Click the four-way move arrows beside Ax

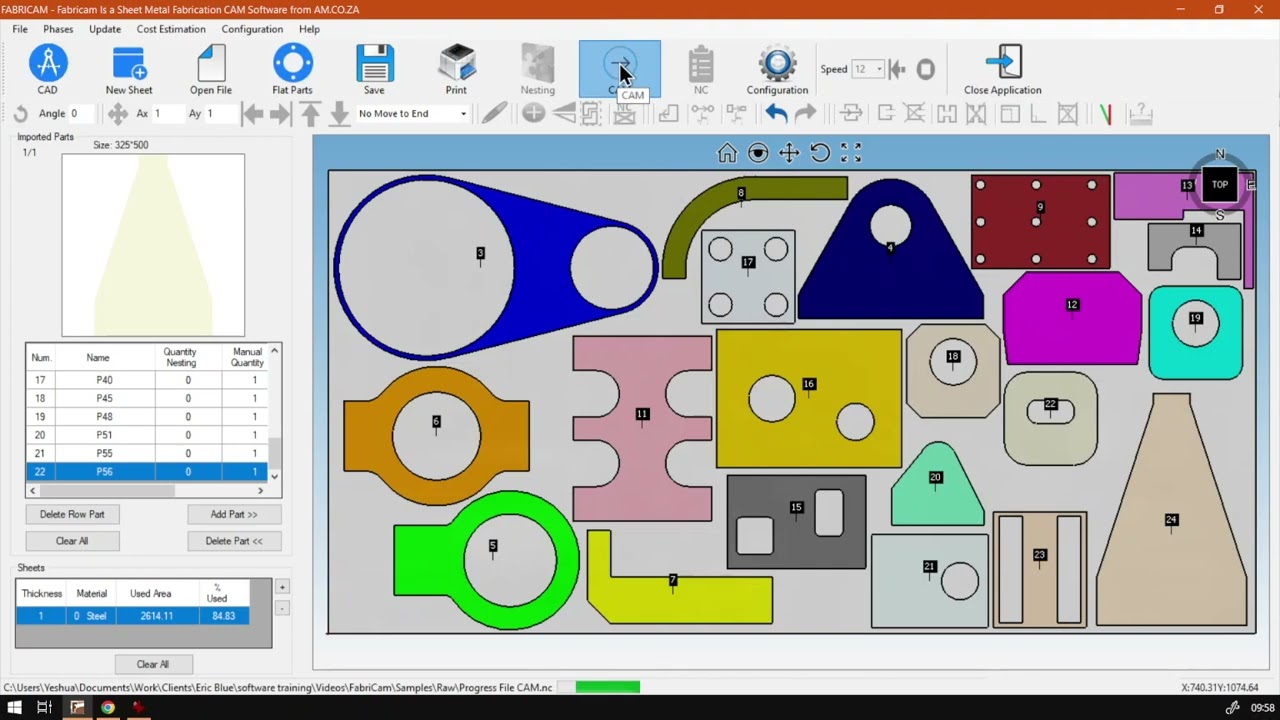click(118, 114)
